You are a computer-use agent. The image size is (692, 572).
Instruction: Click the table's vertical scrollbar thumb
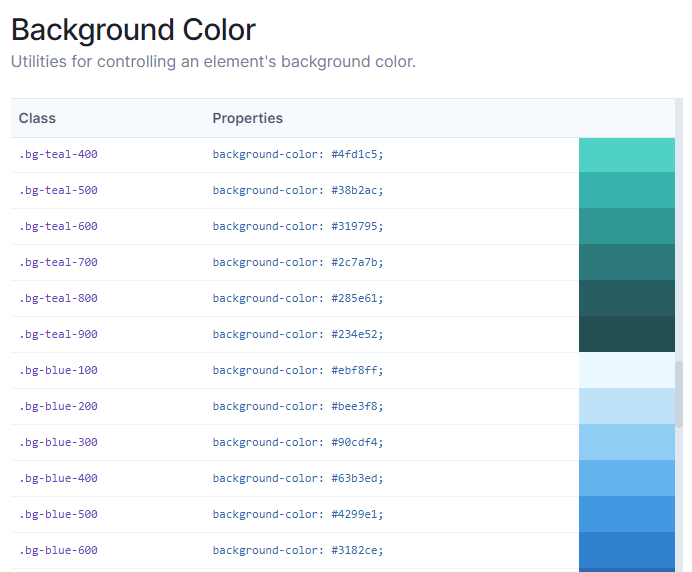(x=679, y=394)
